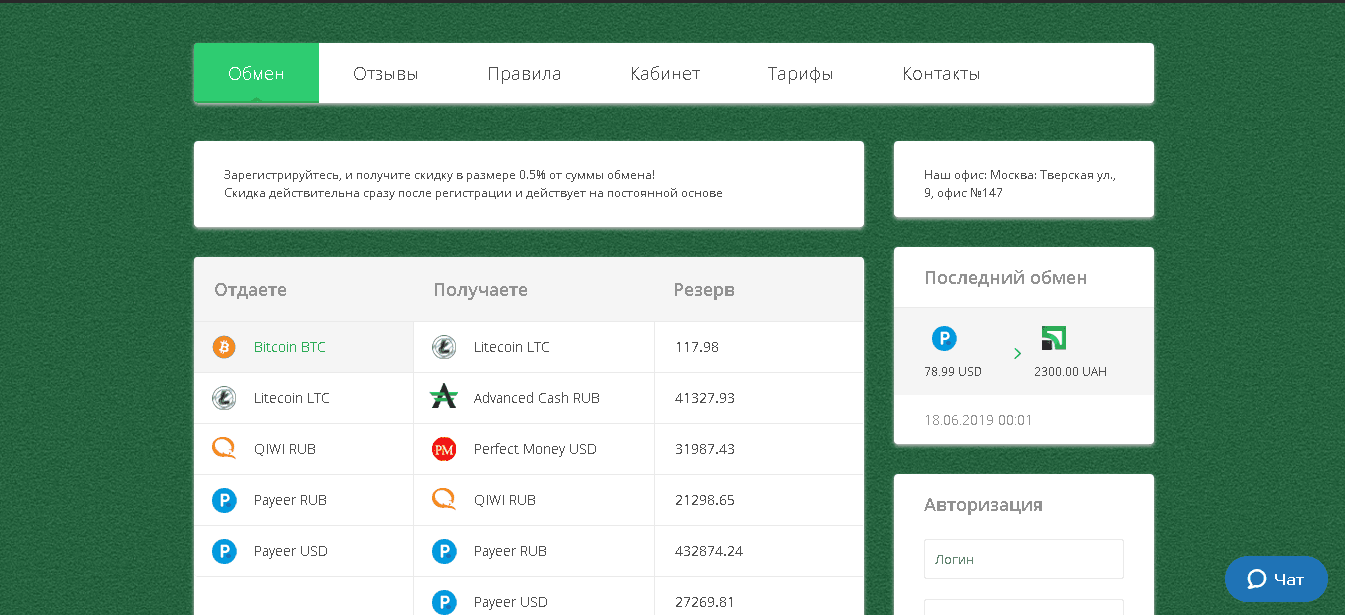Viewport: 1345px width, 615px height.
Task: Click the Bitcoin icon in Отдаете column
Action: [x=224, y=347]
